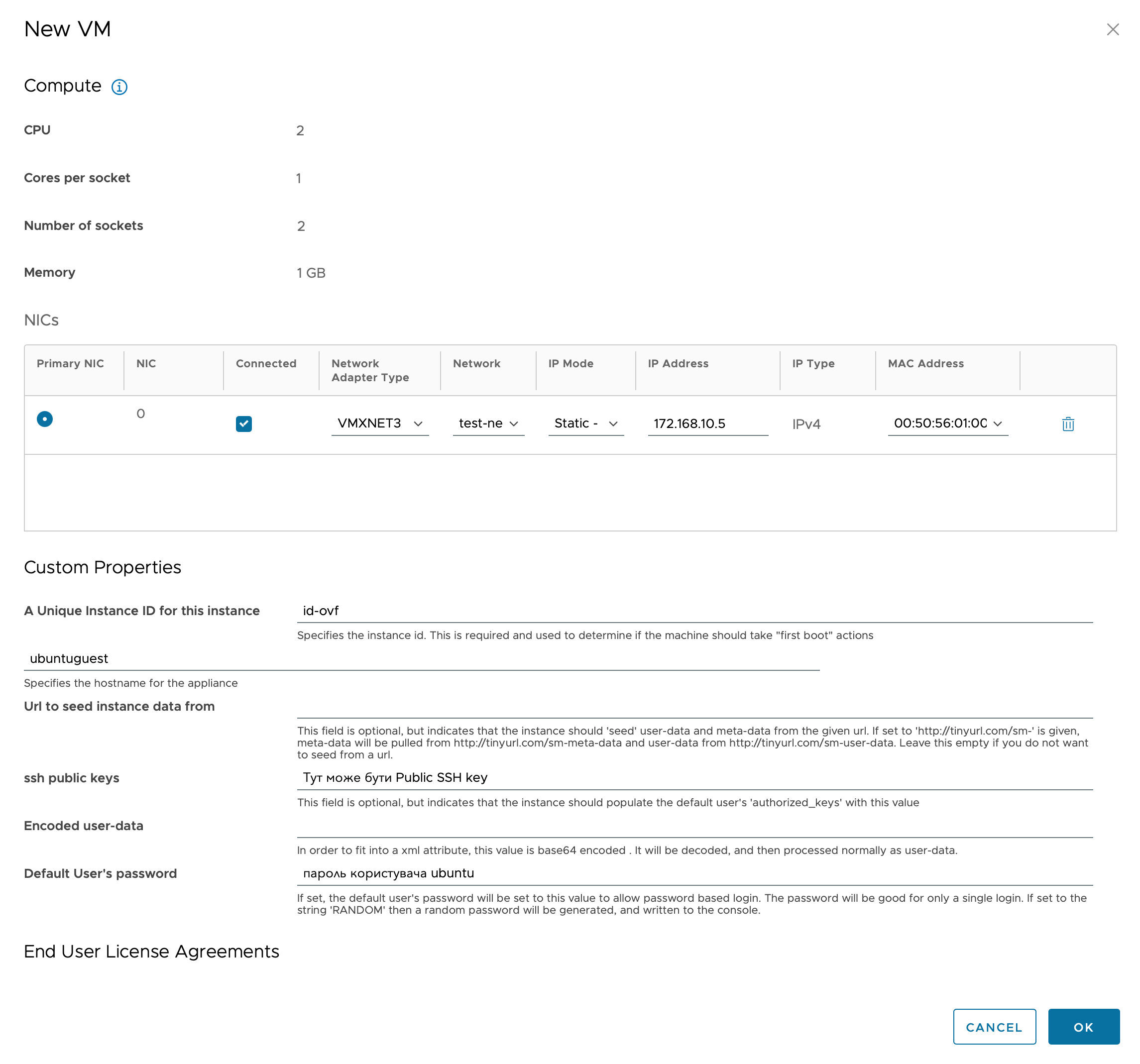
Task: Click the CANCEL button
Action: pos(994,1027)
